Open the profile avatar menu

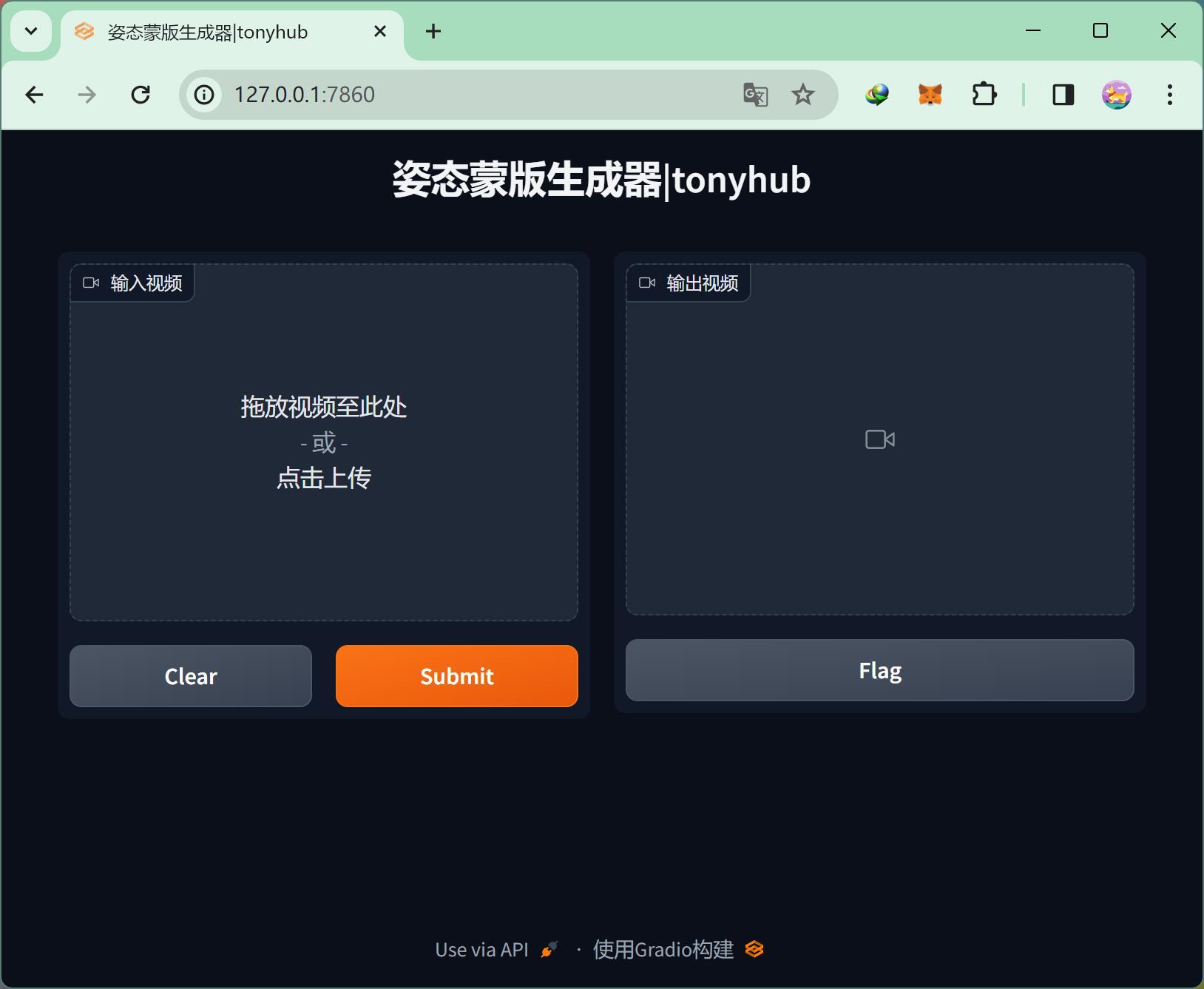(1117, 95)
